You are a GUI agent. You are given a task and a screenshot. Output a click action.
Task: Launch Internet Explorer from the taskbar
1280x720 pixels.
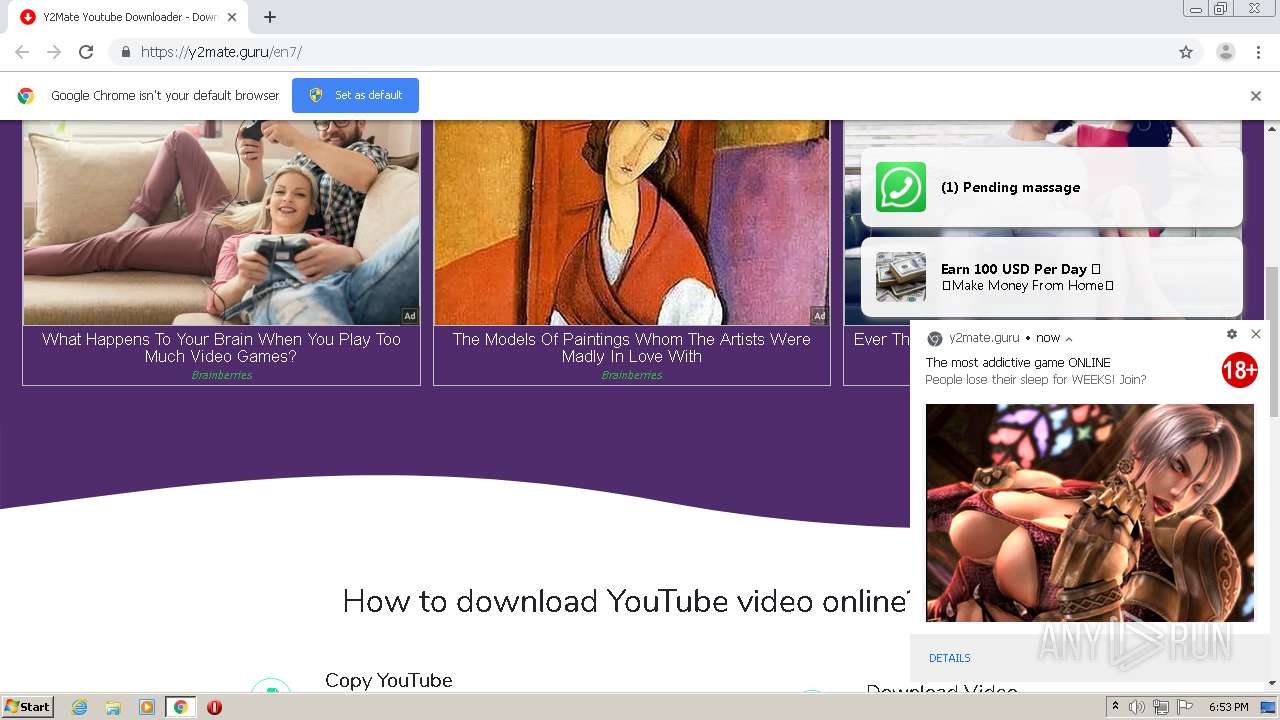coord(79,707)
